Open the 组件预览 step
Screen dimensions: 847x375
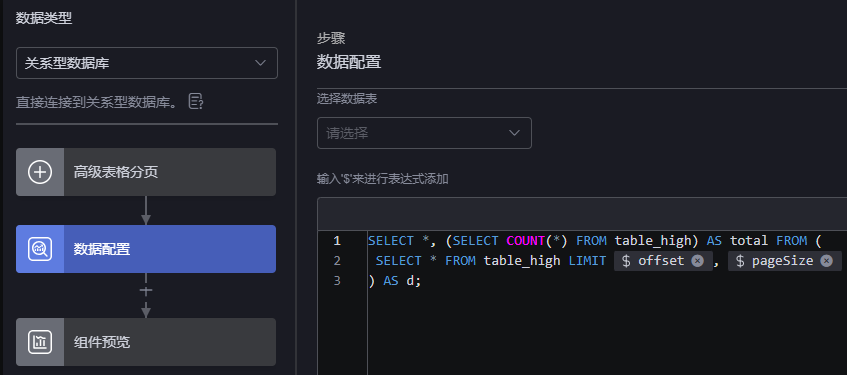coord(146,342)
